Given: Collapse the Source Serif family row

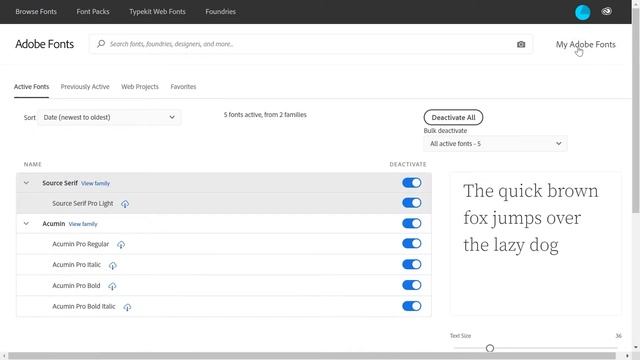Looking at the screenshot, I should [26, 183].
